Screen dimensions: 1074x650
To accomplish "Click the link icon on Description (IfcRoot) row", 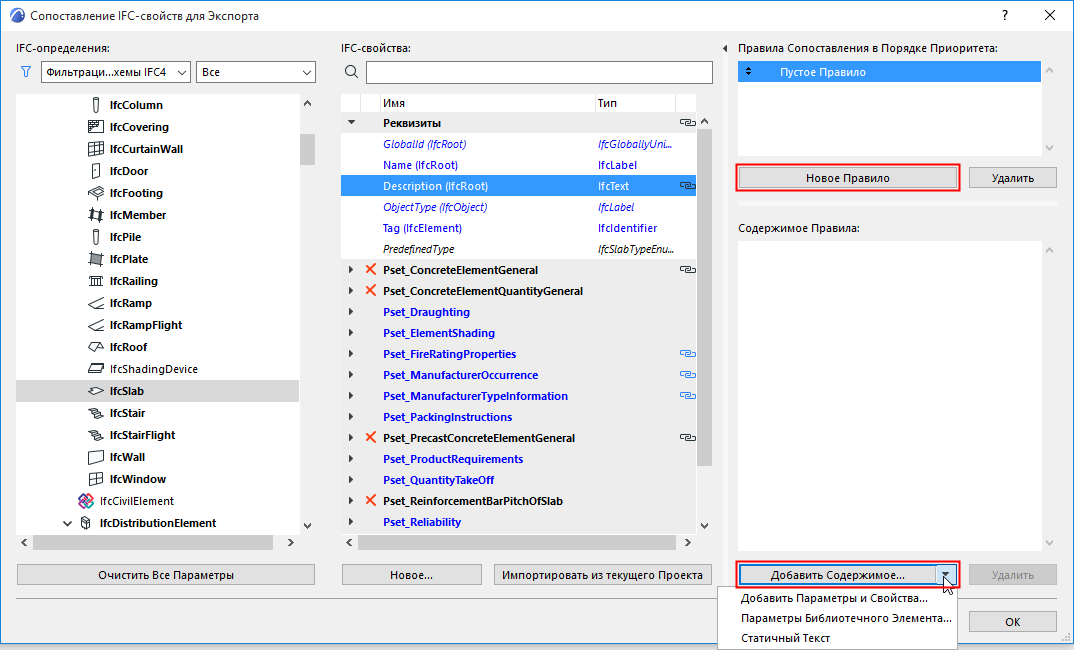I will click(x=687, y=186).
